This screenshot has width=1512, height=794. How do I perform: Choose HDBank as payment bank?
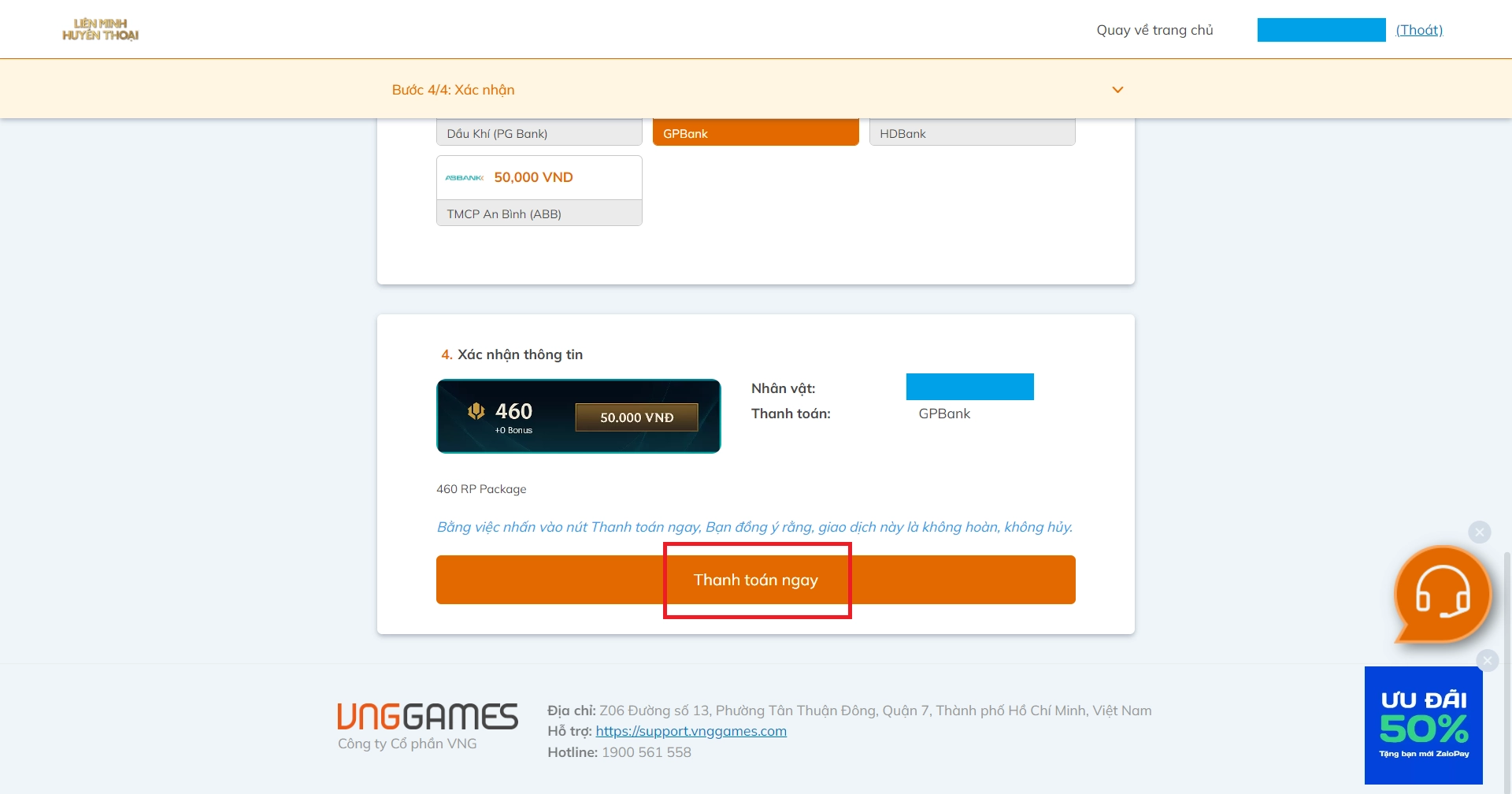(972, 133)
